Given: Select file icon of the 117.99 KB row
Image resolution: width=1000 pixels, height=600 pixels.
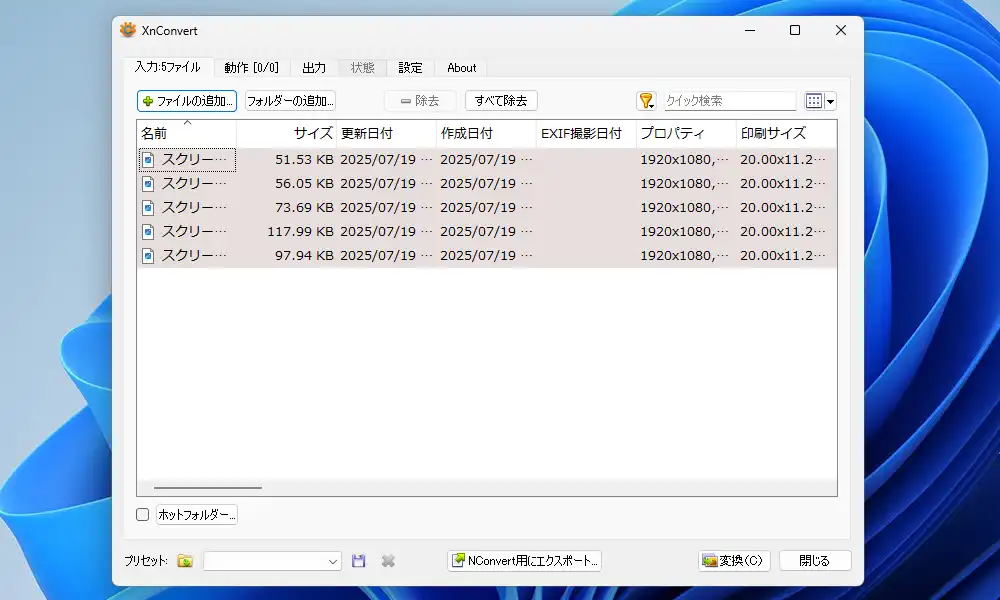Looking at the screenshot, I should click(148, 231).
